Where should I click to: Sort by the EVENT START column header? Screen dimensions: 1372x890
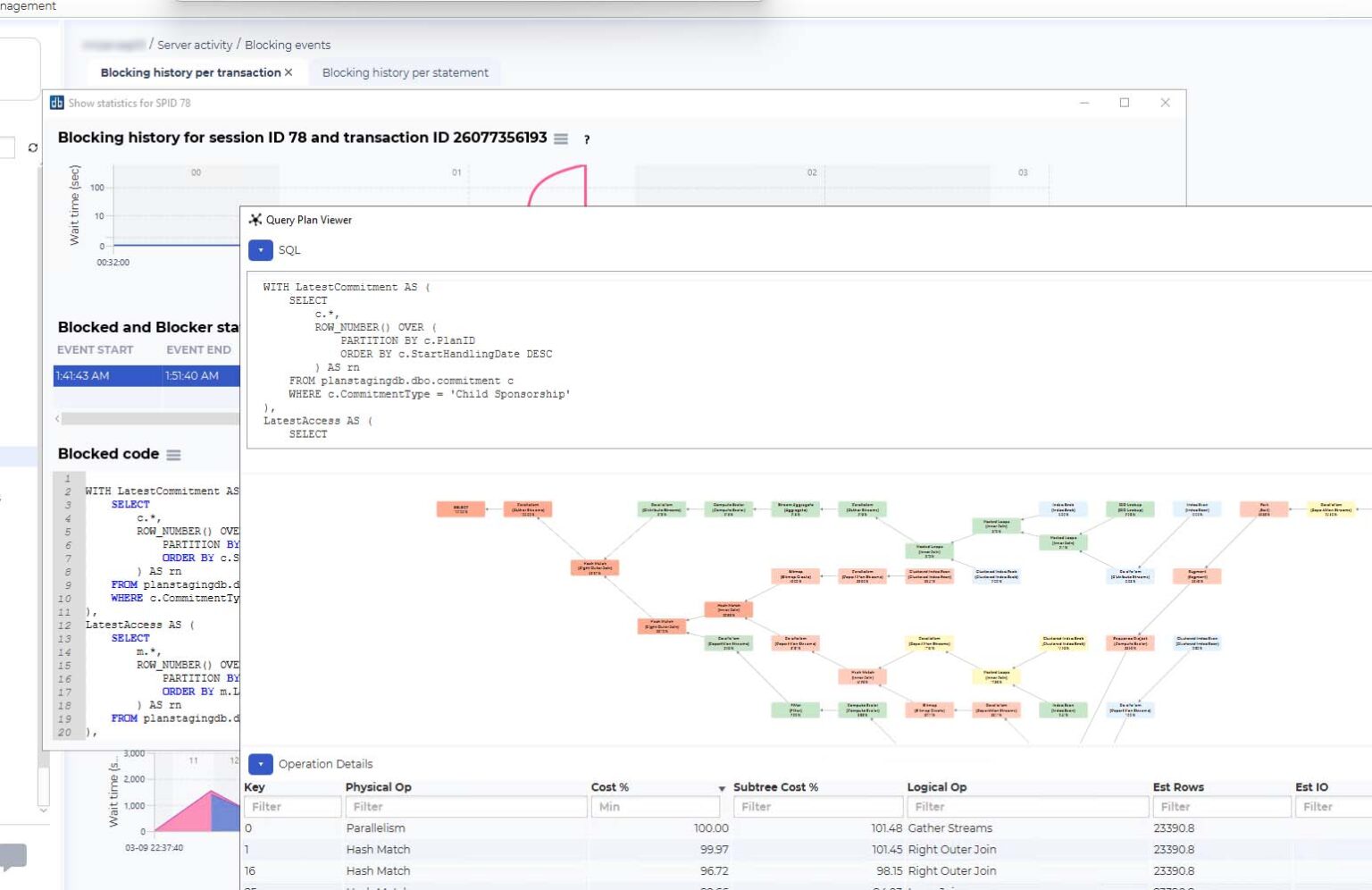95,350
